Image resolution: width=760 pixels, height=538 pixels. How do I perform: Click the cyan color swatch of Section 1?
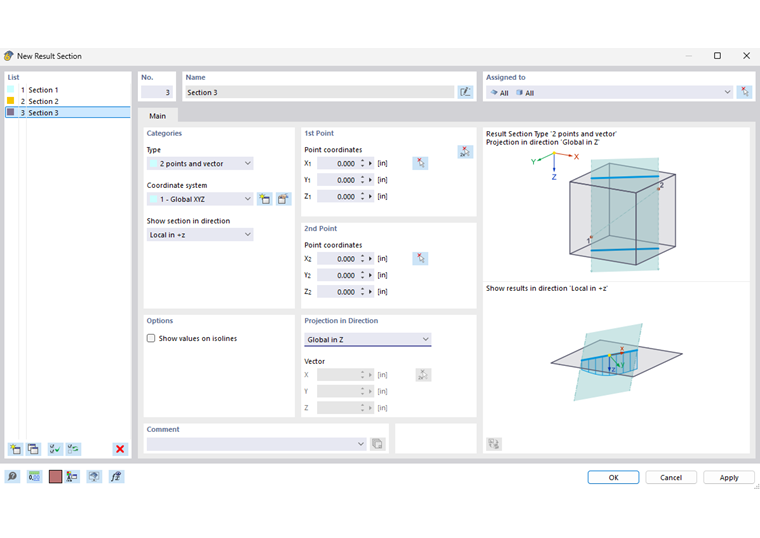coord(11,89)
